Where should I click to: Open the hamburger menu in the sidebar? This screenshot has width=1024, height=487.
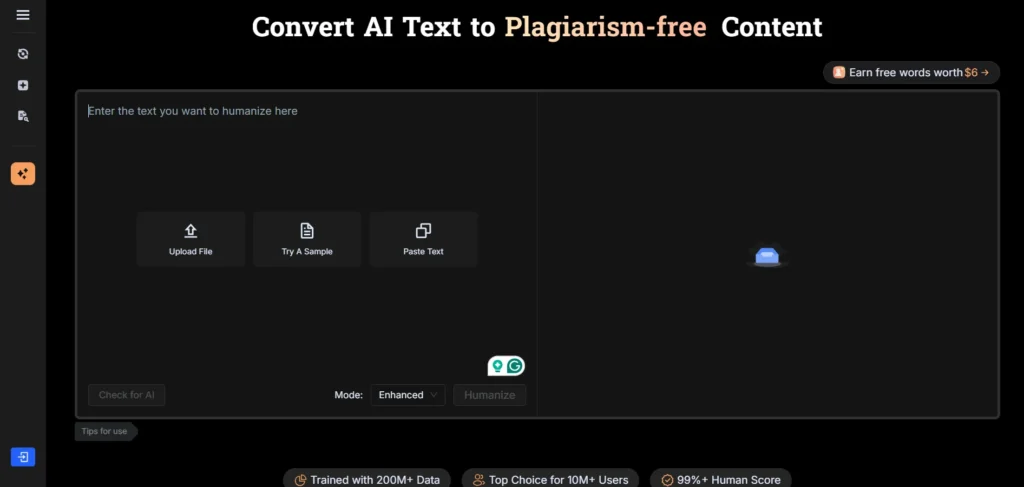click(x=23, y=15)
